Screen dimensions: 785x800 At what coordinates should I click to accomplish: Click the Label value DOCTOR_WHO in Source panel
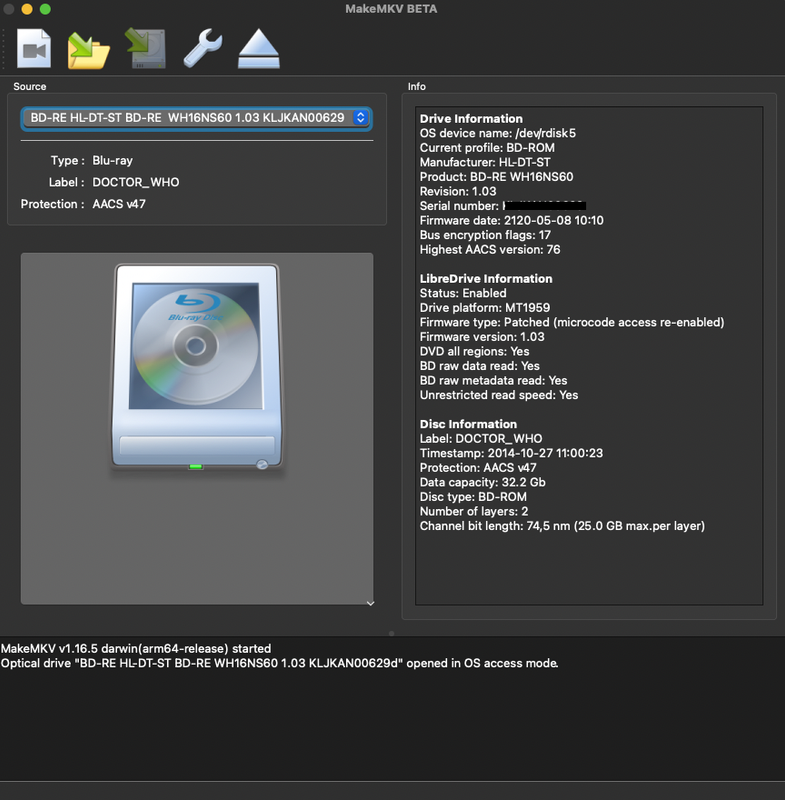136,182
